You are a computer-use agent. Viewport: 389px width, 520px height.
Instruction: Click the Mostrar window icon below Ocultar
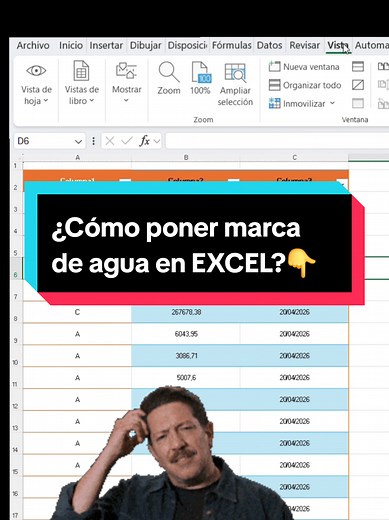coord(358,104)
